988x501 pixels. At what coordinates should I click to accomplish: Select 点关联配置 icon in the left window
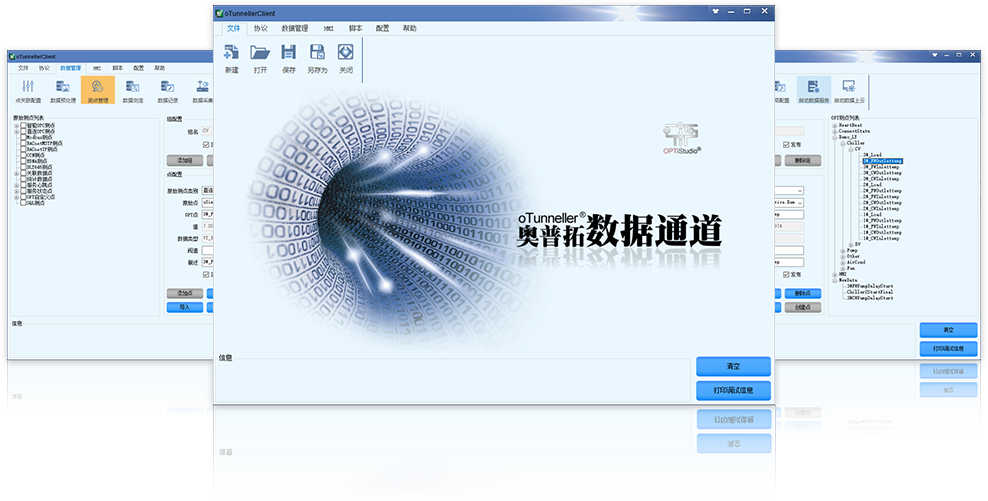pyautogui.click(x=28, y=87)
